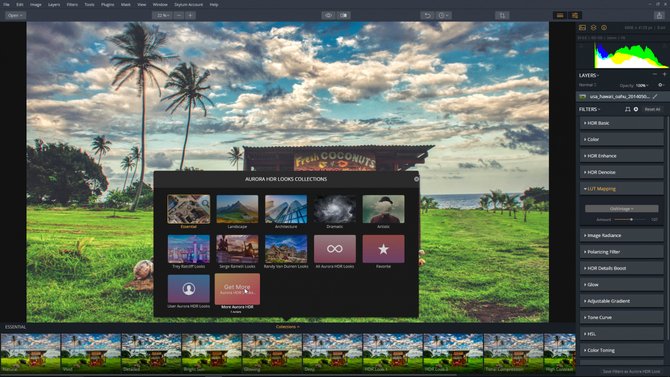Click the Get More Aurora HDR Looks tile
Image resolution: width=670 pixels, height=377 pixels.
[x=237, y=289]
